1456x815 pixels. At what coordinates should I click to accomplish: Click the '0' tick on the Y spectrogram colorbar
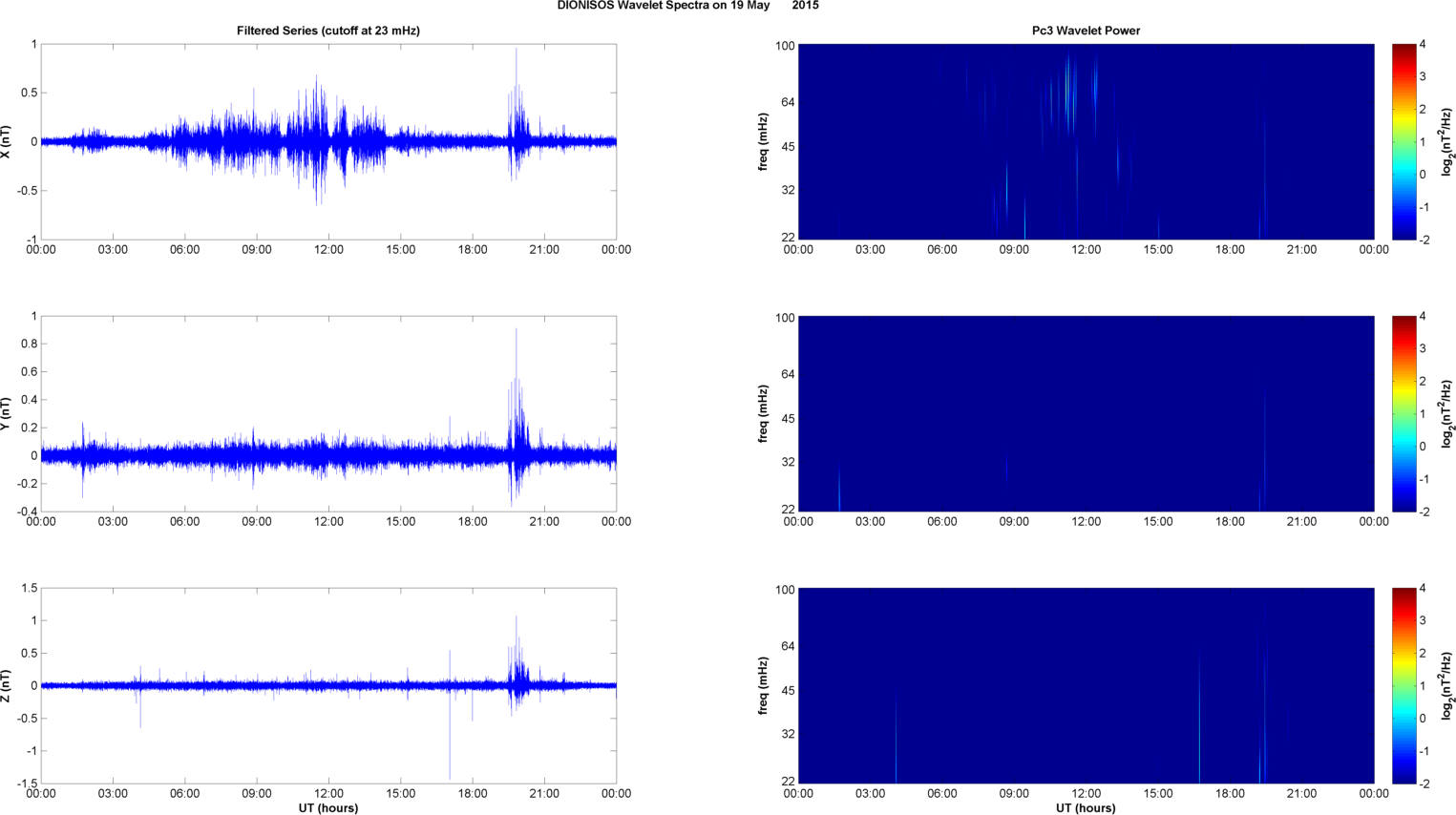click(1423, 447)
